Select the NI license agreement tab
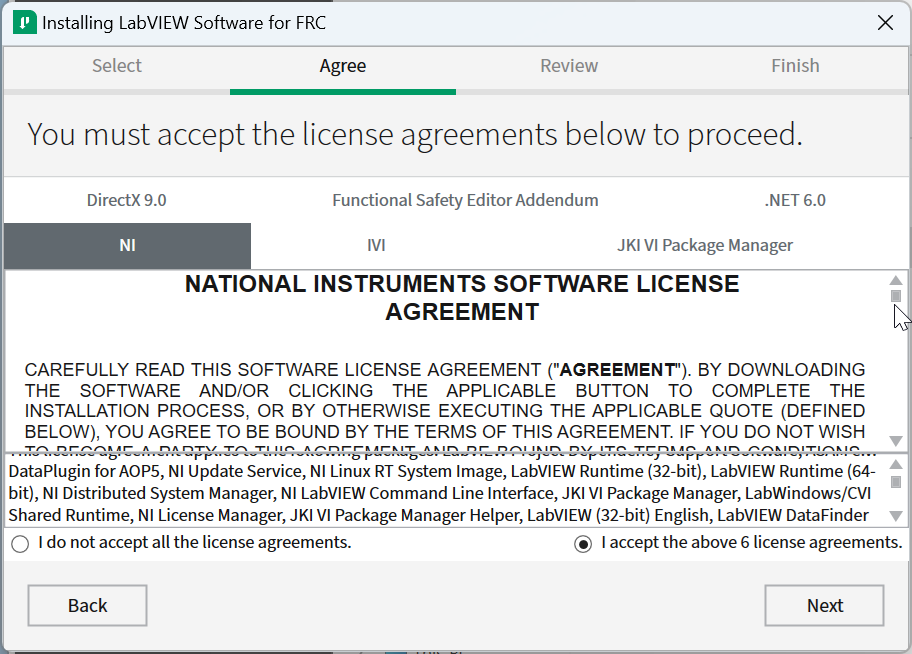The width and height of the screenshot is (912, 654). 127,244
